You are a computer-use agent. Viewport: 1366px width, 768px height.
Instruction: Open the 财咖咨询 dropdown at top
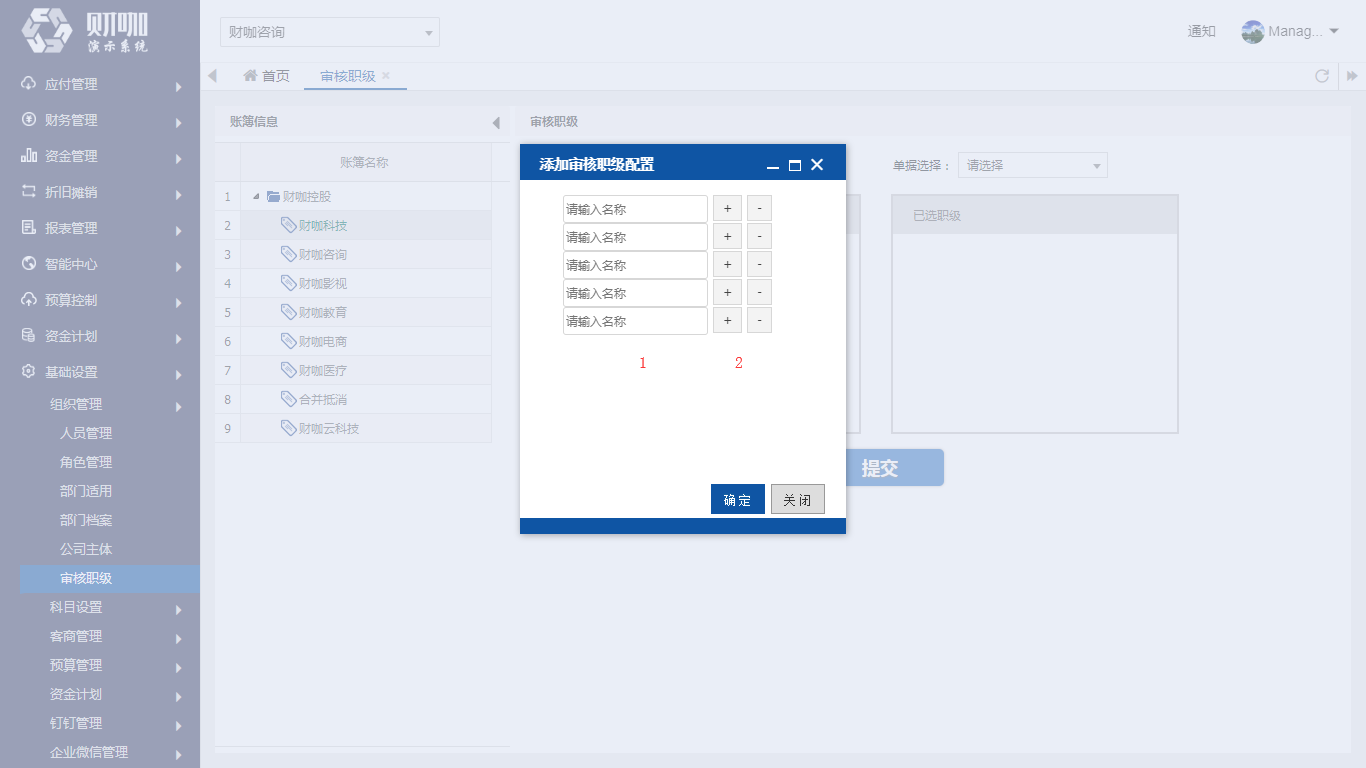330,32
